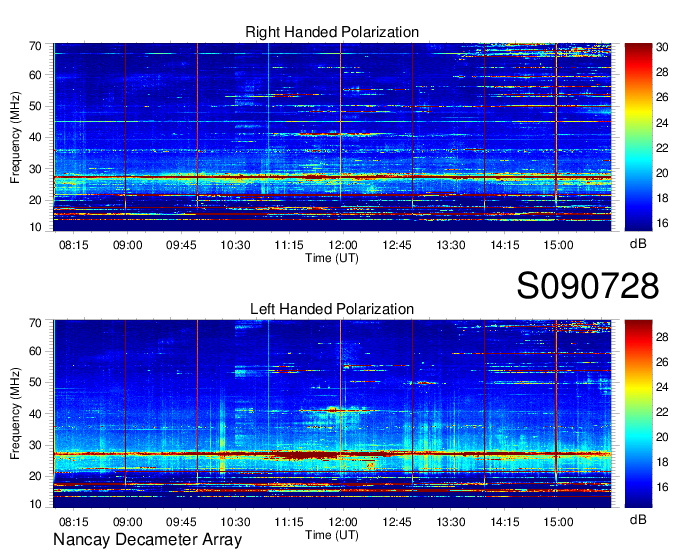This screenshot has height=552, width=680.
Task: Click the 10 MHz tick on bottom plot
Action: tap(35, 504)
